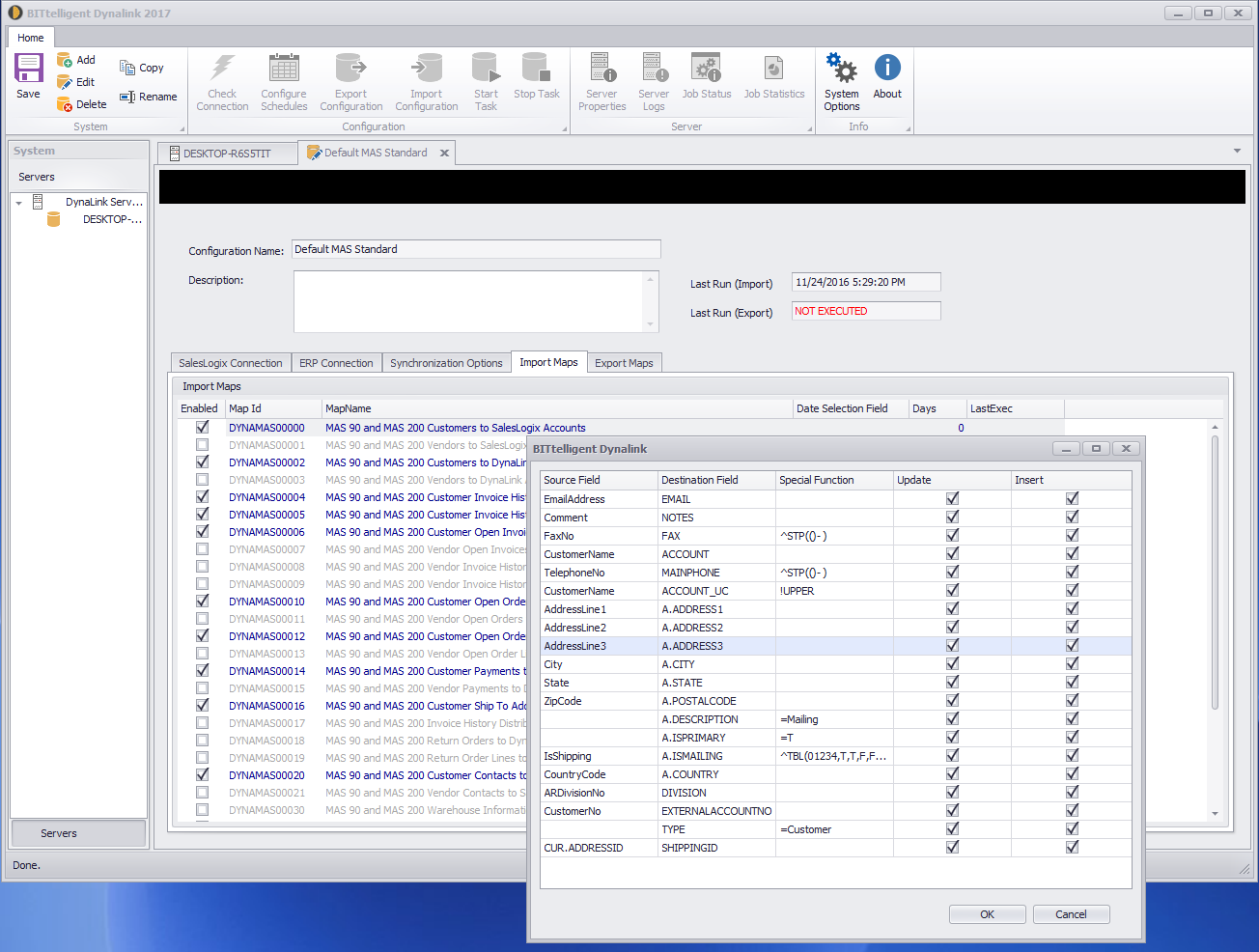The width and height of the screenshot is (1259, 952).
Task: Select DynaLink Server tree node
Action: pos(103,202)
